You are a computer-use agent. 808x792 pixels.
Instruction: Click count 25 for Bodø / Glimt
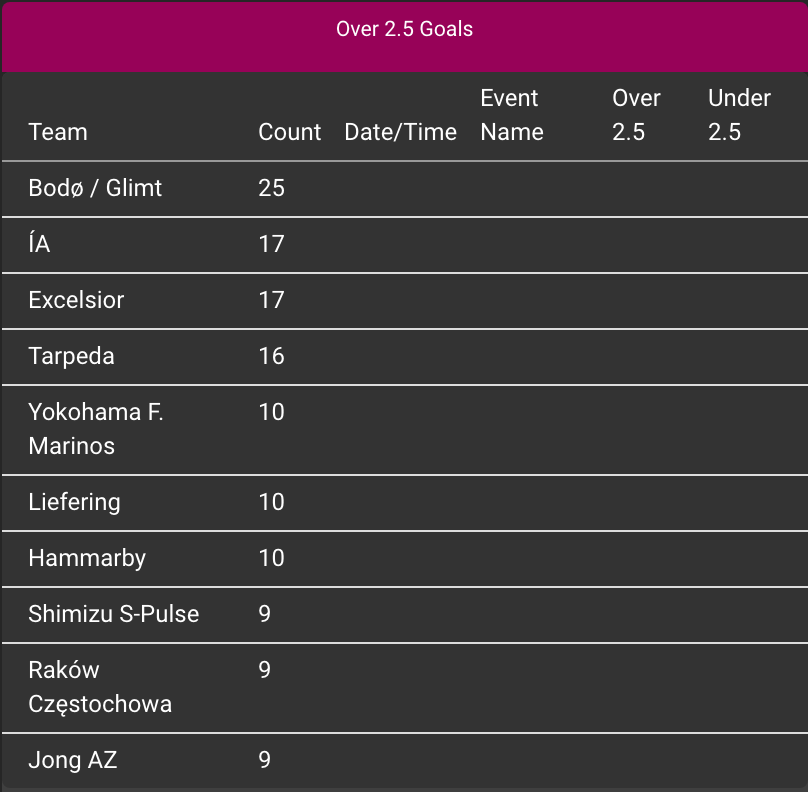click(x=272, y=188)
